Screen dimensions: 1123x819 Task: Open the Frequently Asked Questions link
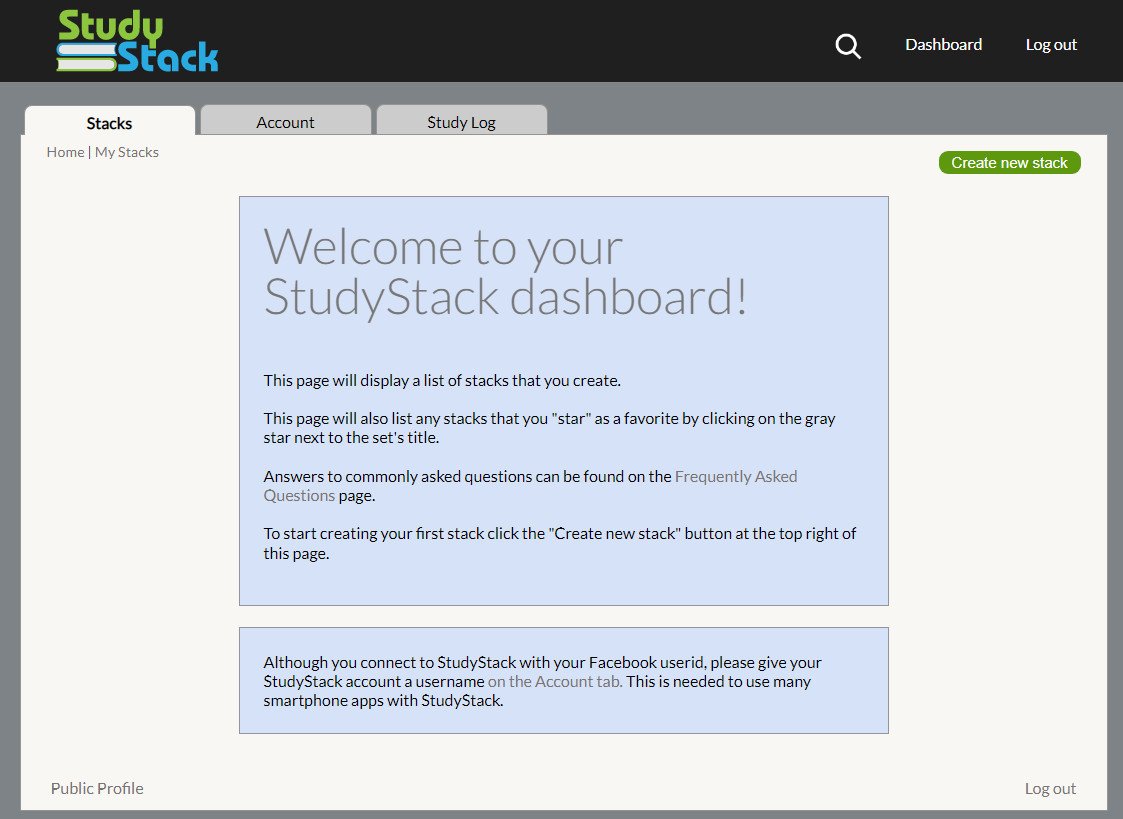pos(735,477)
